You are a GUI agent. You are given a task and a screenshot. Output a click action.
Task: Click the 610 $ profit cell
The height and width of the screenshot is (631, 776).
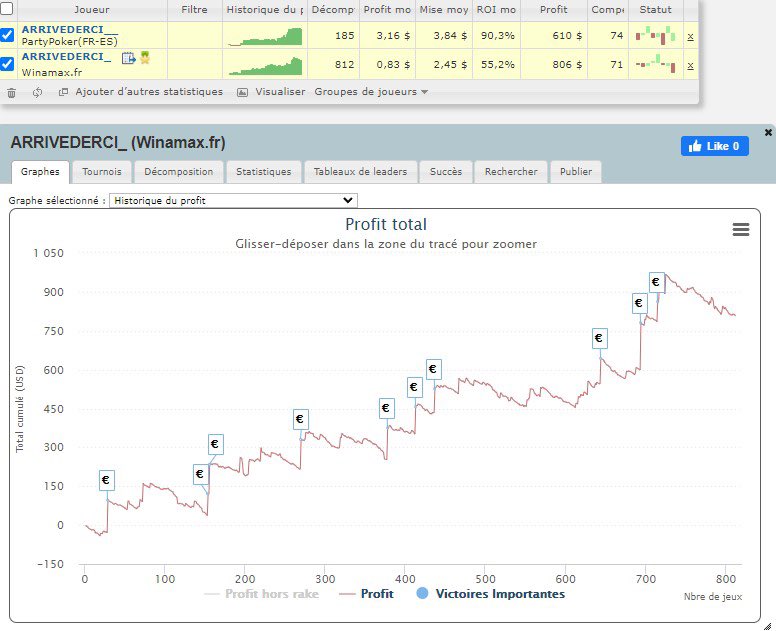click(x=553, y=36)
